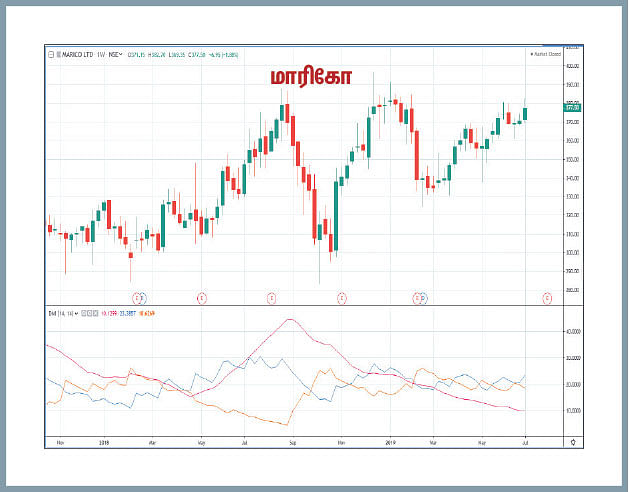Open the MARICO LTD symbol title

(78, 54)
